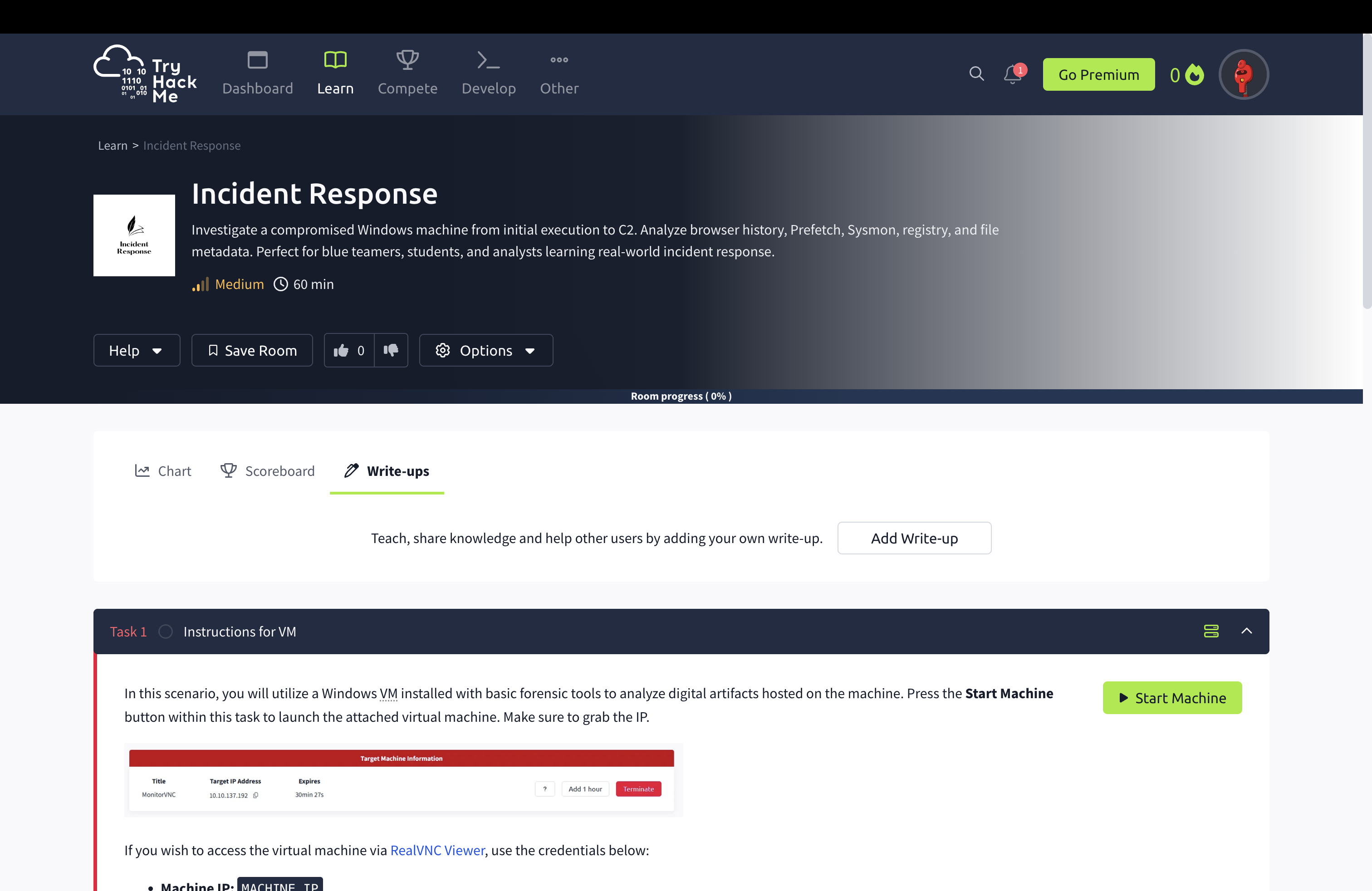The image size is (1372, 891).
Task: Click the Room progress bar
Action: click(681, 396)
